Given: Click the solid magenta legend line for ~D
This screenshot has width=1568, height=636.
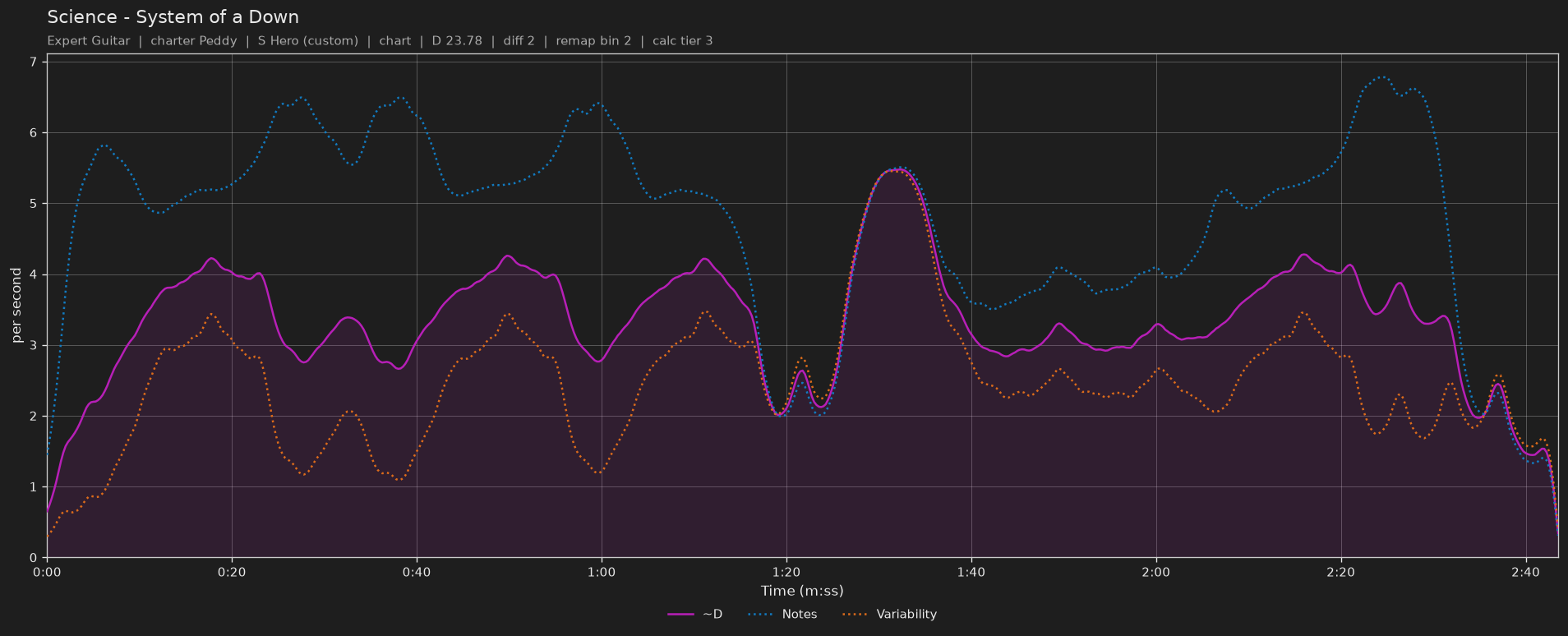Looking at the screenshot, I should 681,615.
